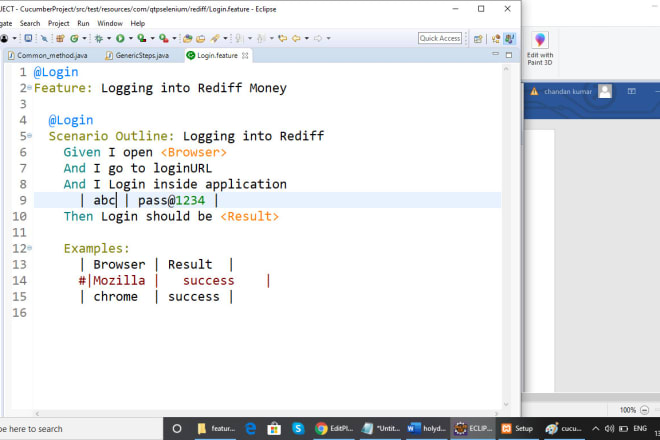Open the Run menu
Image resolution: width=660 pixels, height=440 pixels.
point(83,24)
